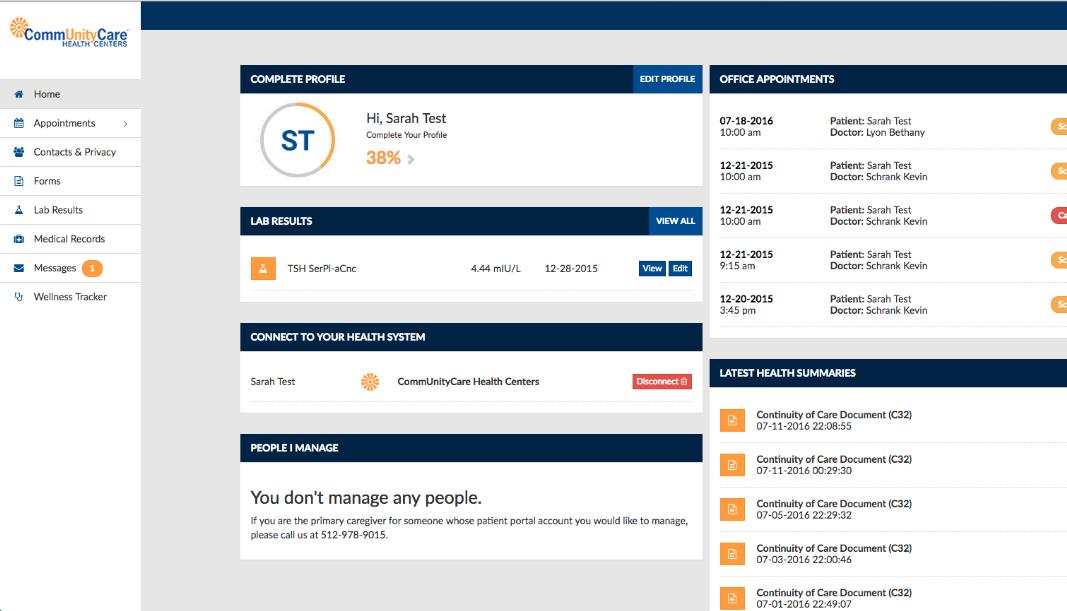Click the Messages envelope icon in sidebar
Image resolution: width=1067 pixels, height=611 pixels.
tap(18, 268)
